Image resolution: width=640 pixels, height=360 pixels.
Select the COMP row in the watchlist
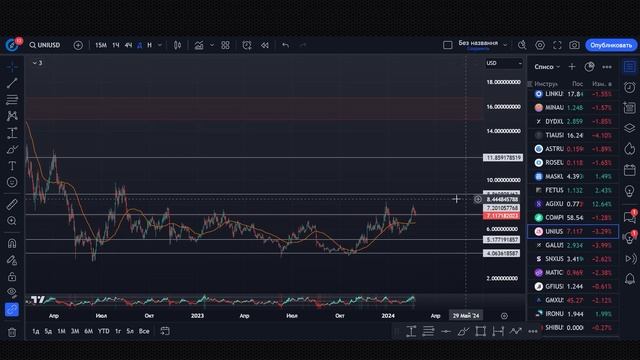tap(573, 218)
